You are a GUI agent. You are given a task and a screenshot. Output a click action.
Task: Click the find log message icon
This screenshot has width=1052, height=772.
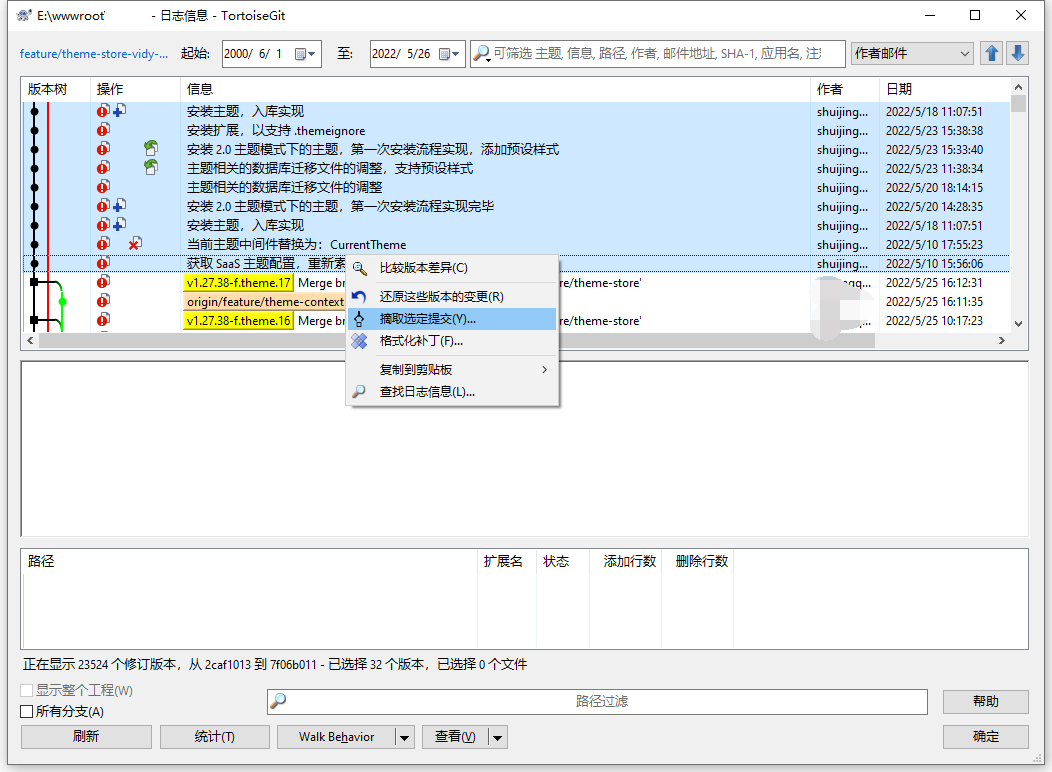point(359,392)
